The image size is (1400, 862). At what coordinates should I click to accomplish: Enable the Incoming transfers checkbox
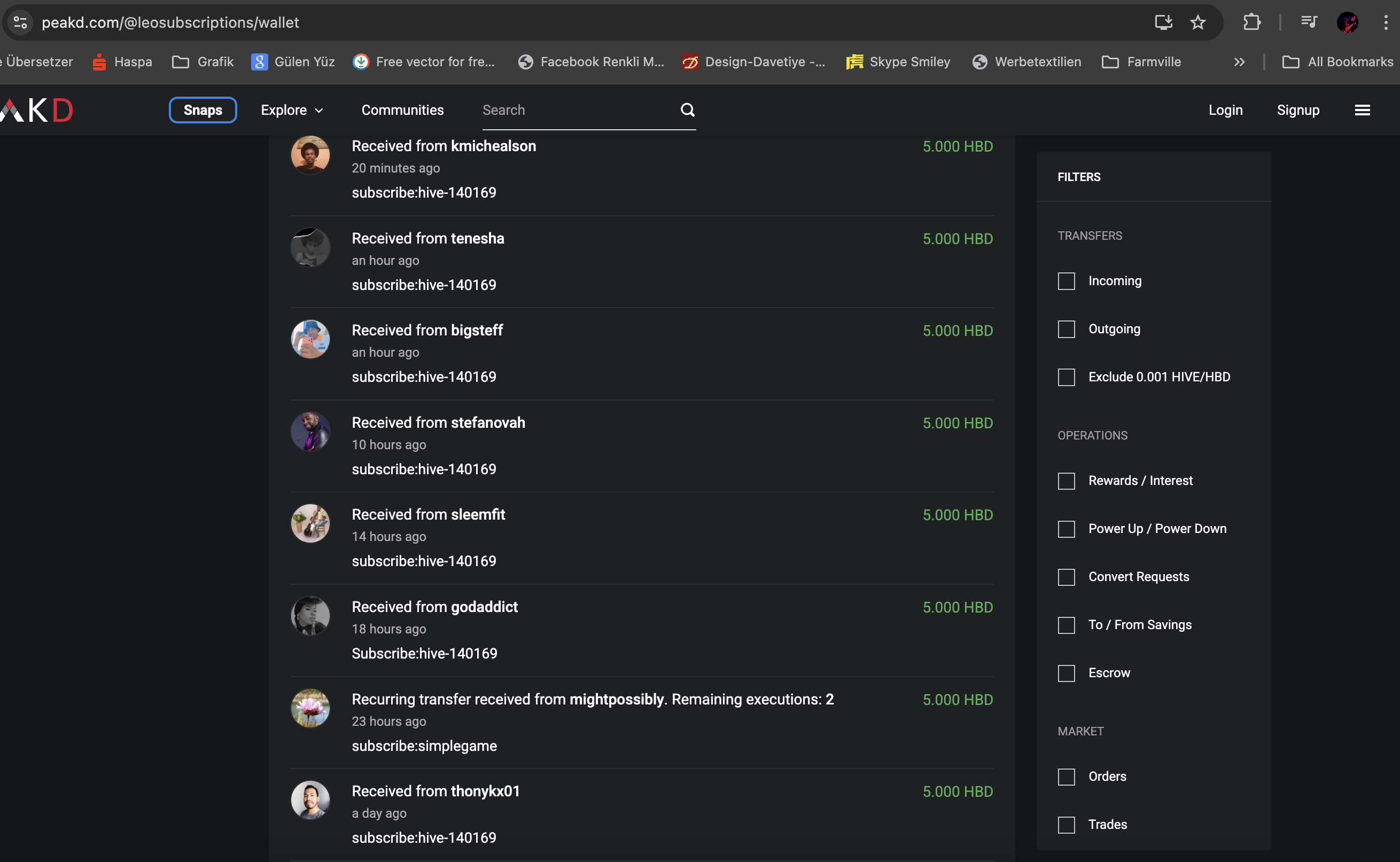1066,281
